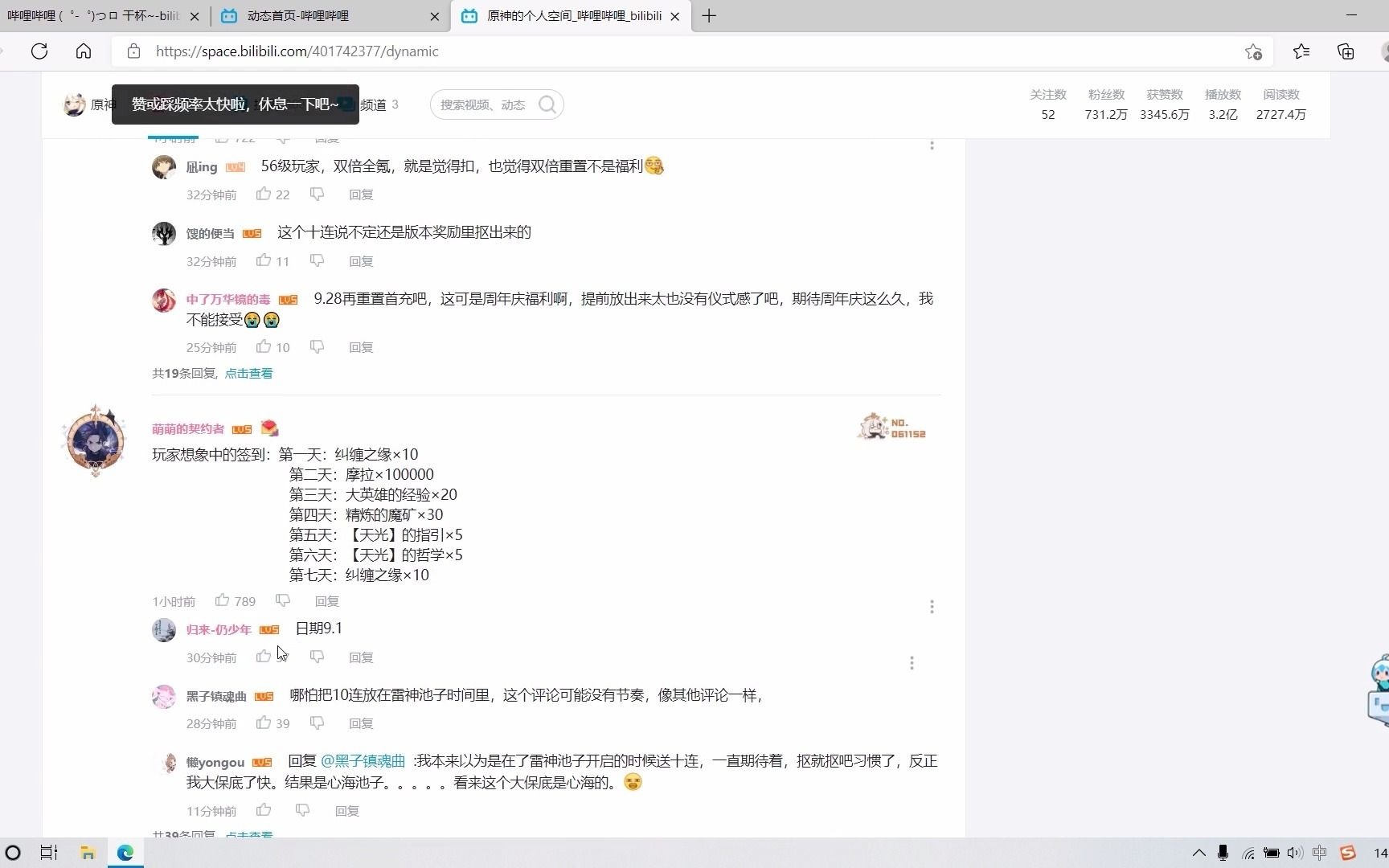This screenshot has width=1389, height=868.
Task: Click 原神 avatar in space header
Action: click(75, 104)
